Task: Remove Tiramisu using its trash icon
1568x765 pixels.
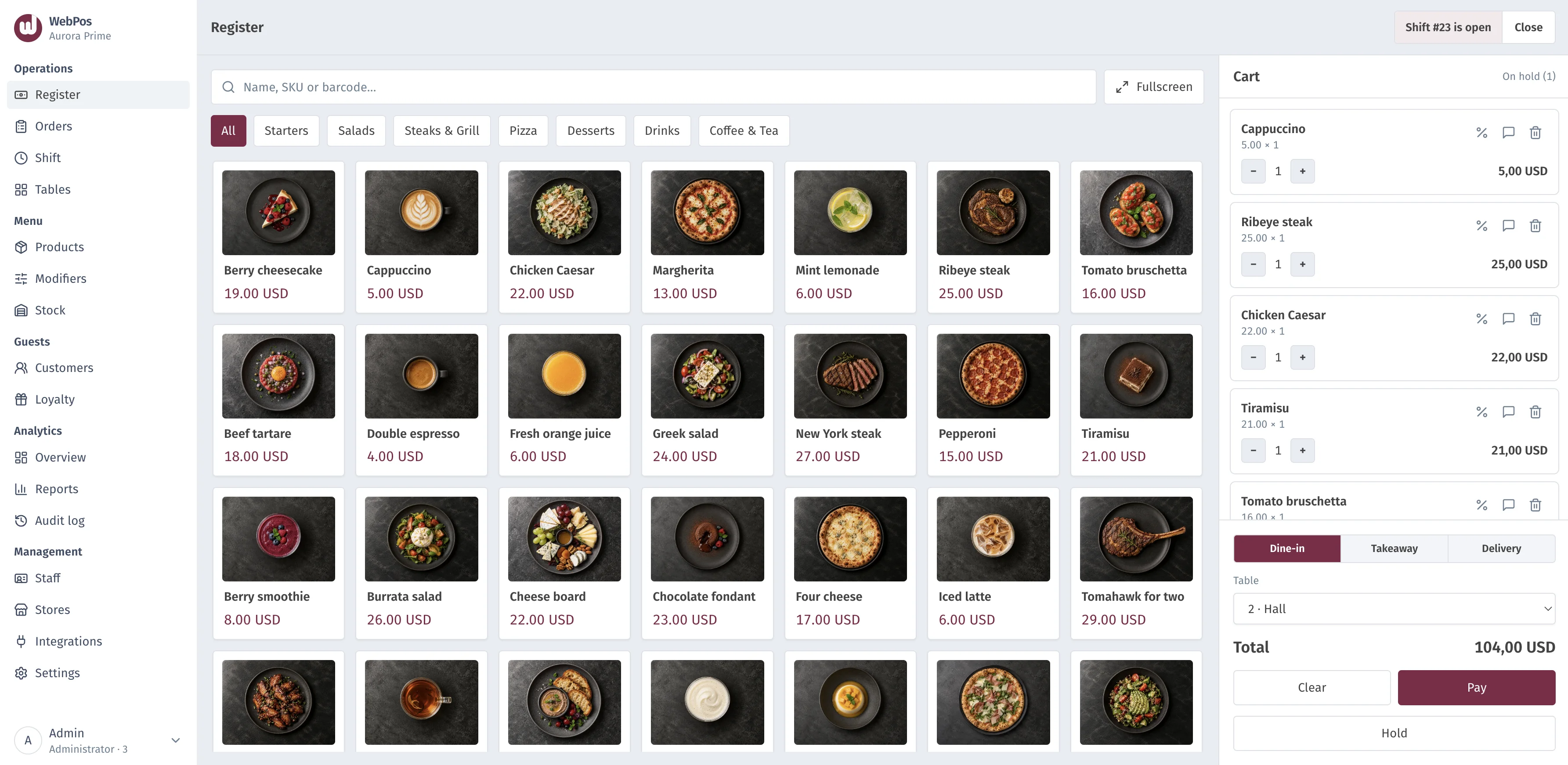Action: click(x=1535, y=412)
